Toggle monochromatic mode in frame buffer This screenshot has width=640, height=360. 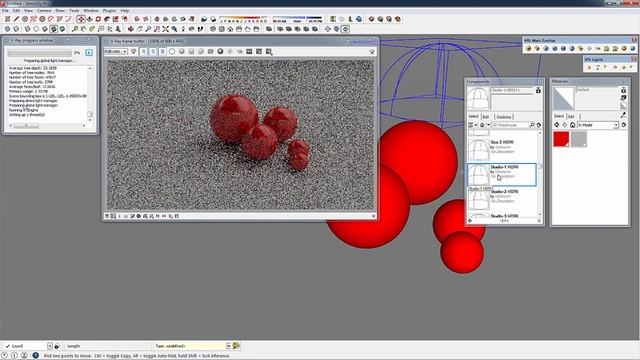click(x=181, y=51)
